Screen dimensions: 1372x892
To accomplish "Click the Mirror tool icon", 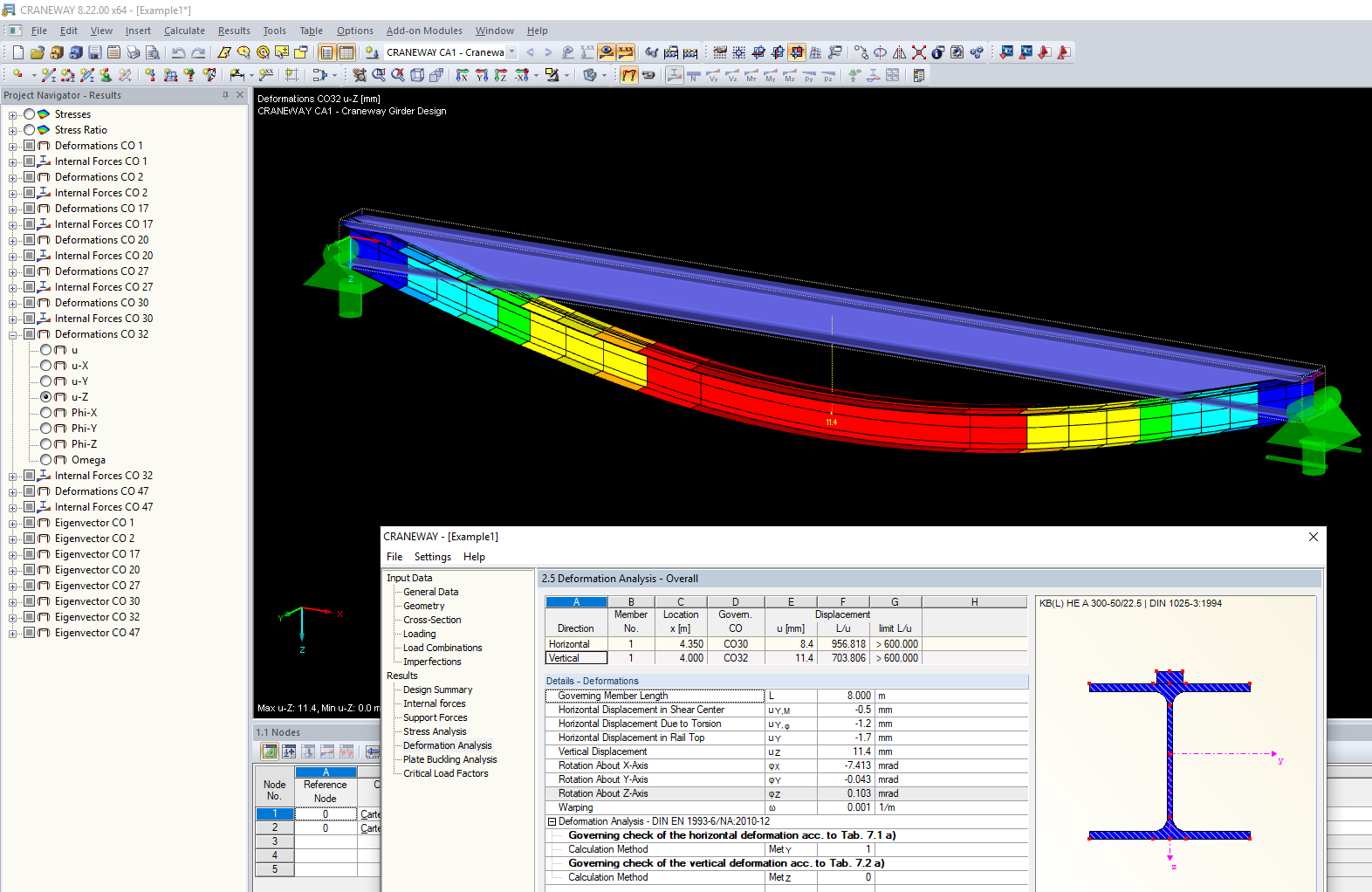I will (x=900, y=52).
